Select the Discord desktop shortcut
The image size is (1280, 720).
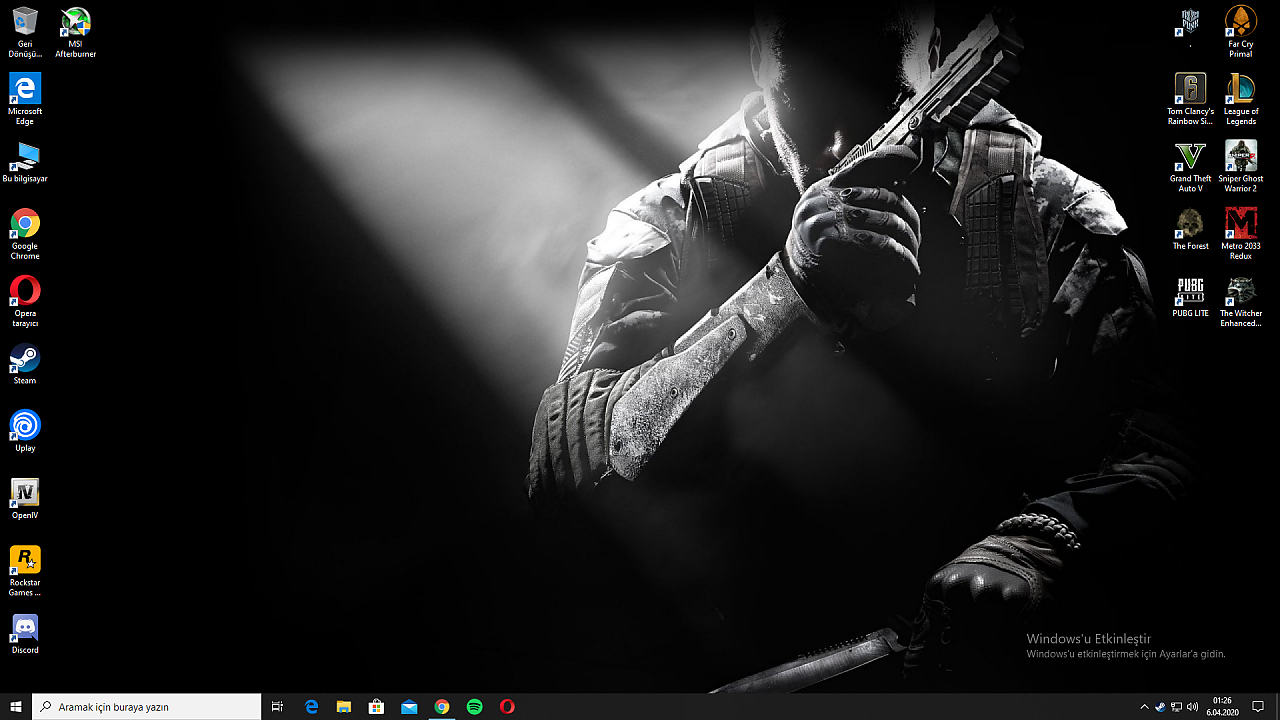(25, 633)
